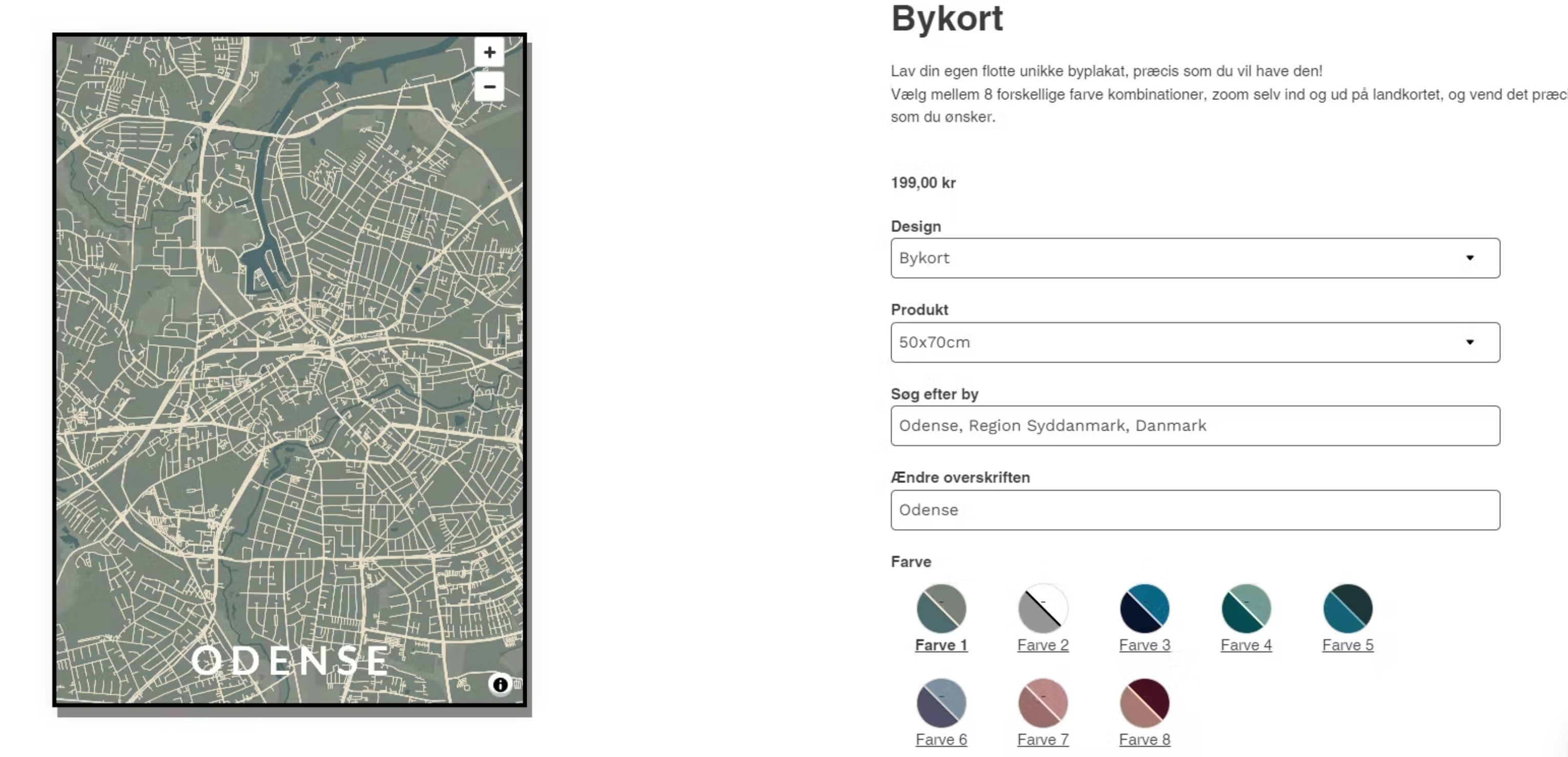Select the Farve 7 dusty pink swatch
Viewport: 1568px width, 757px height.
(1042, 702)
